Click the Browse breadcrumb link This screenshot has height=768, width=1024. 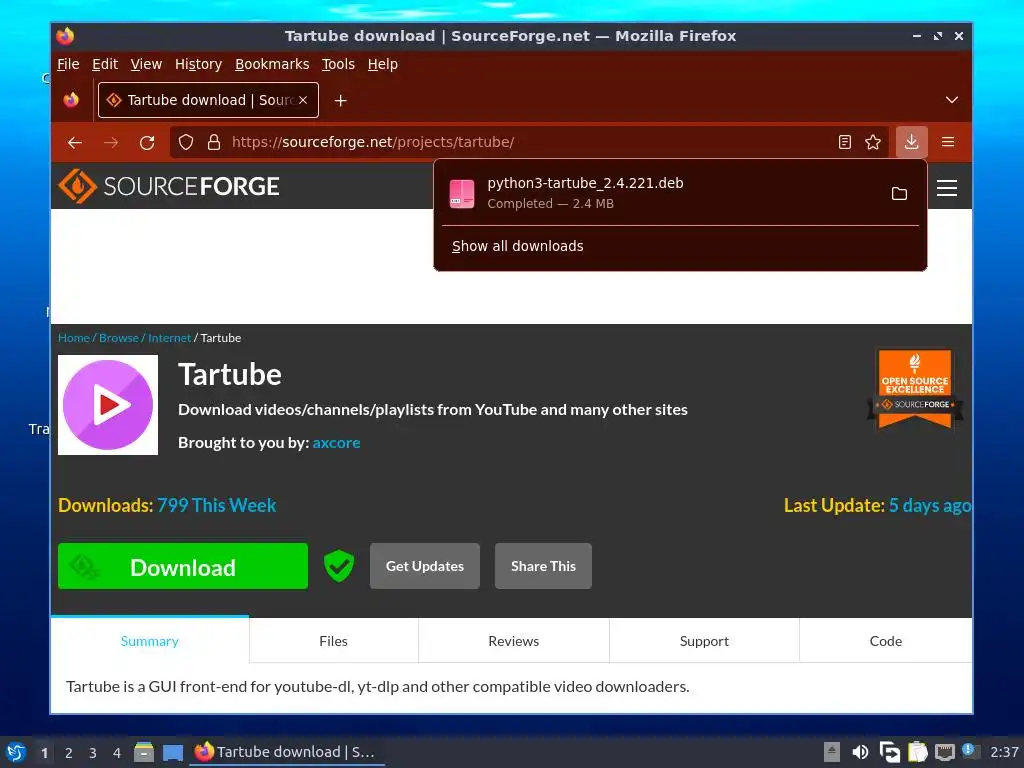(x=119, y=338)
